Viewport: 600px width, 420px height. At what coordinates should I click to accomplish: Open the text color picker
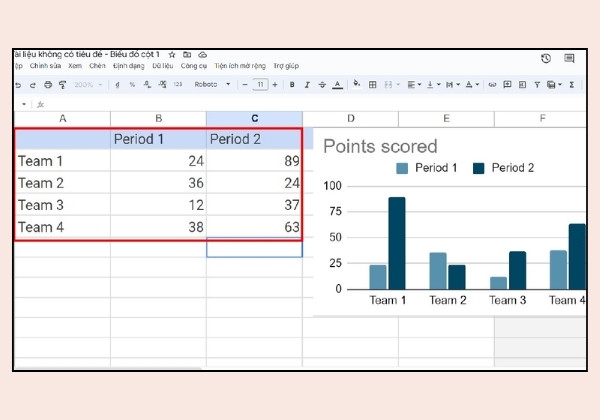click(337, 85)
